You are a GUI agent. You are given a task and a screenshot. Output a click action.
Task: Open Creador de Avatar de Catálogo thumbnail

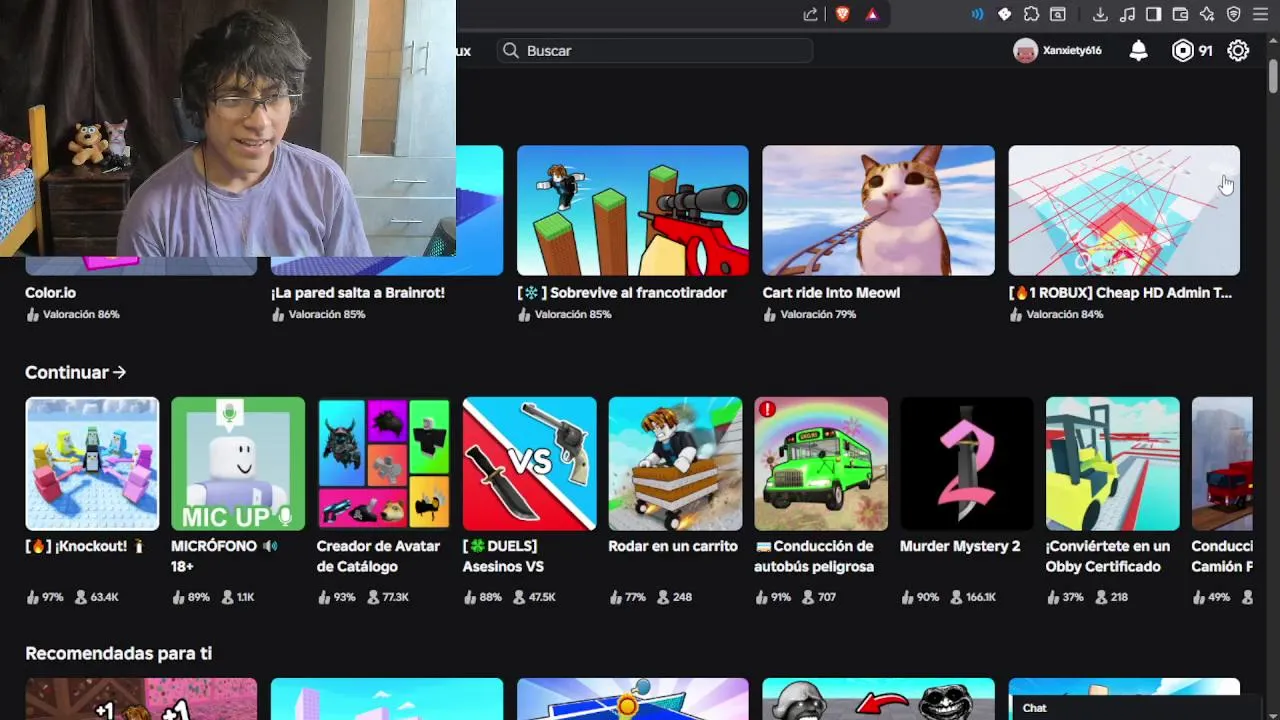(x=384, y=464)
